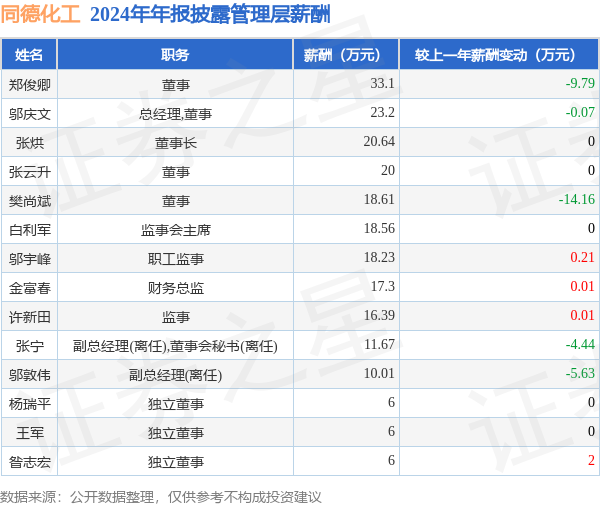Select the name cell 张云升
The height and width of the screenshot is (506, 600).
click(29, 172)
